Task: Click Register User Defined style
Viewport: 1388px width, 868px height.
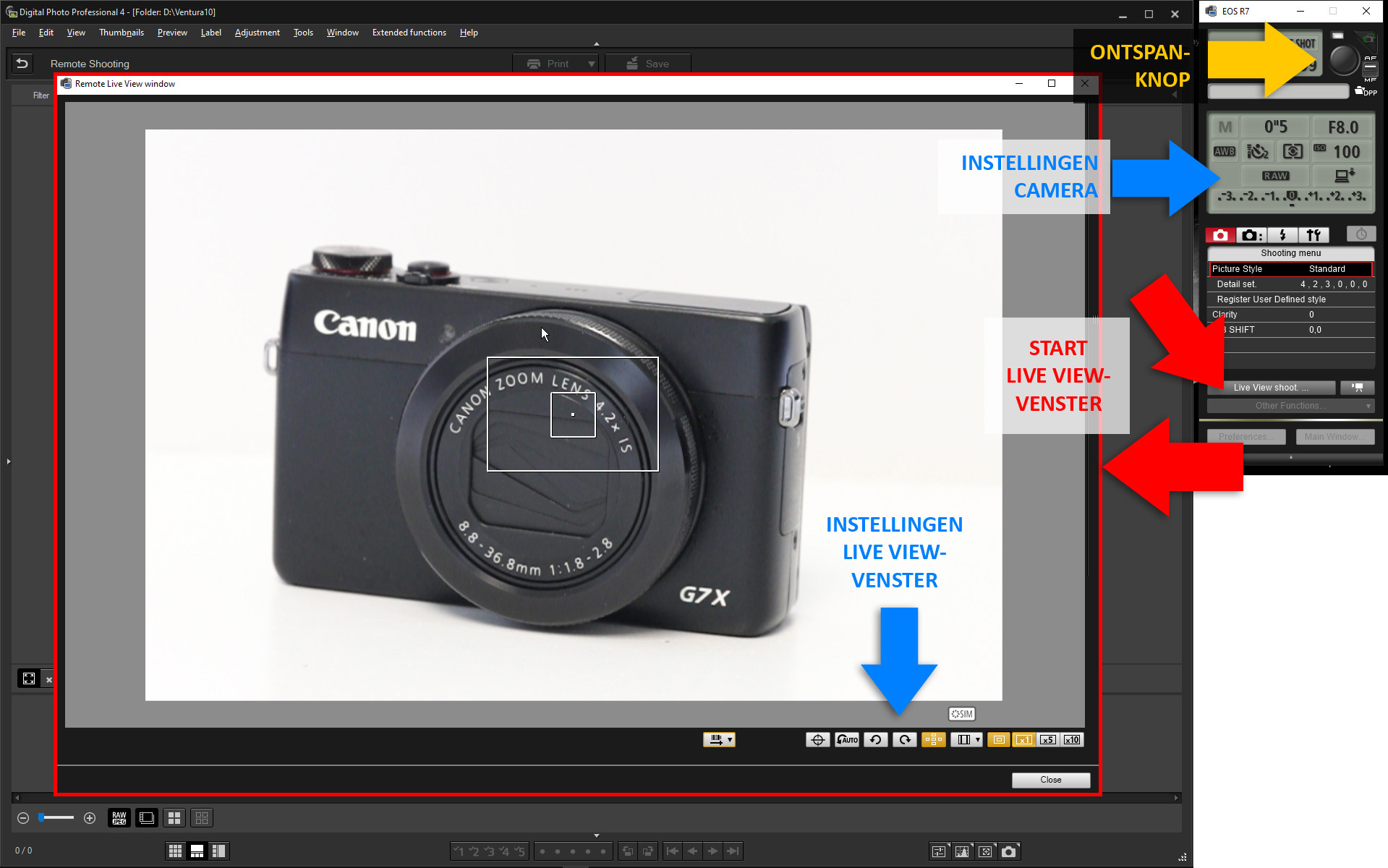Action: [1291, 299]
